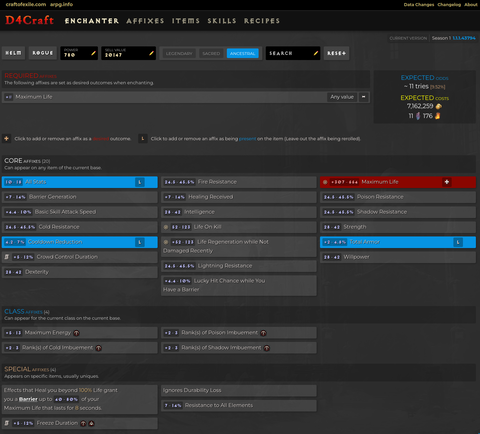Toggle the plus marker on Maximum Life affix
480x434 pixels.
(447, 182)
